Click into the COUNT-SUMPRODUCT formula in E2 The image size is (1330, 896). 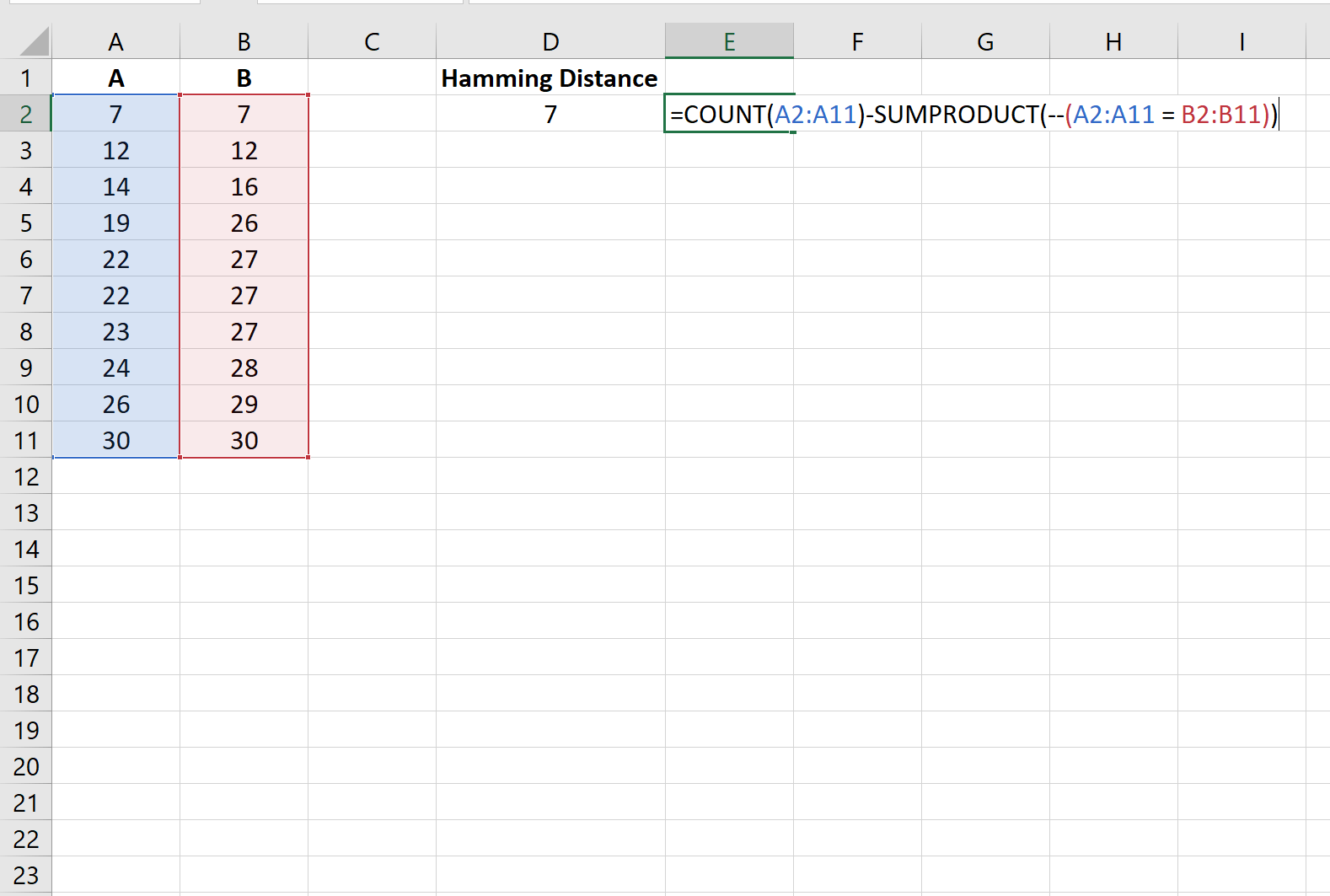point(974,114)
